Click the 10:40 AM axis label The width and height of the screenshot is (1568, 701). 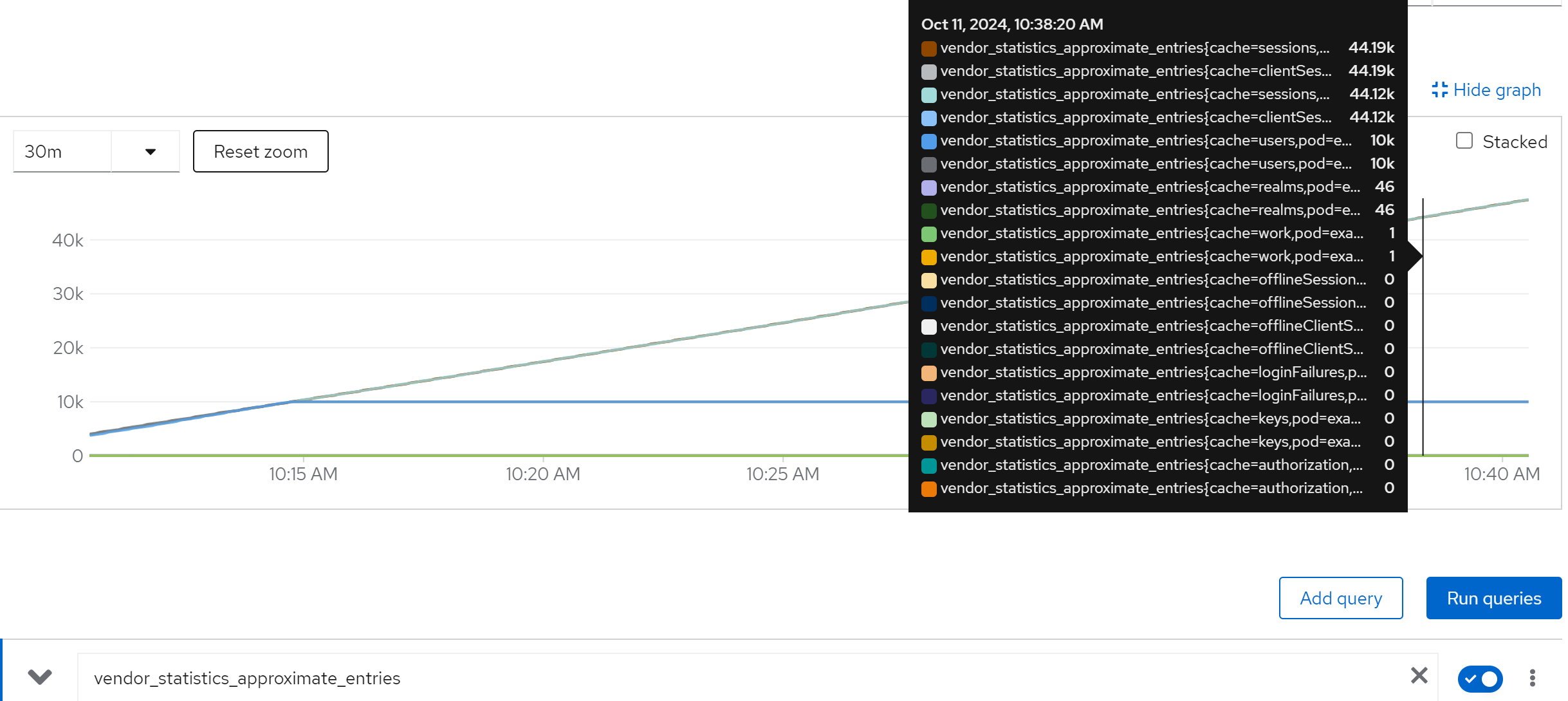[1501, 474]
